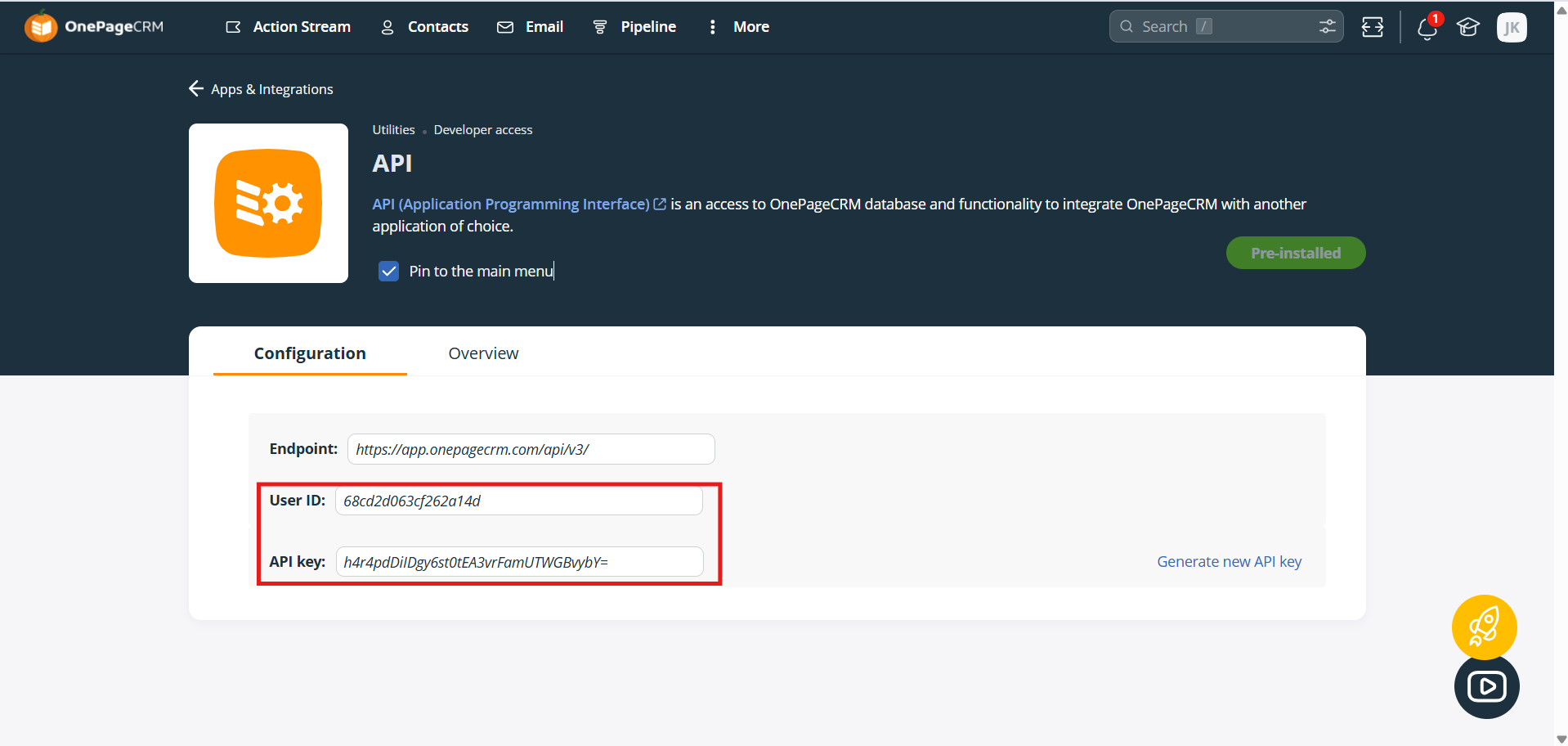Image resolution: width=1568 pixels, height=746 pixels.
Task: Click the orange API app thumbnail
Action: (268, 203)
